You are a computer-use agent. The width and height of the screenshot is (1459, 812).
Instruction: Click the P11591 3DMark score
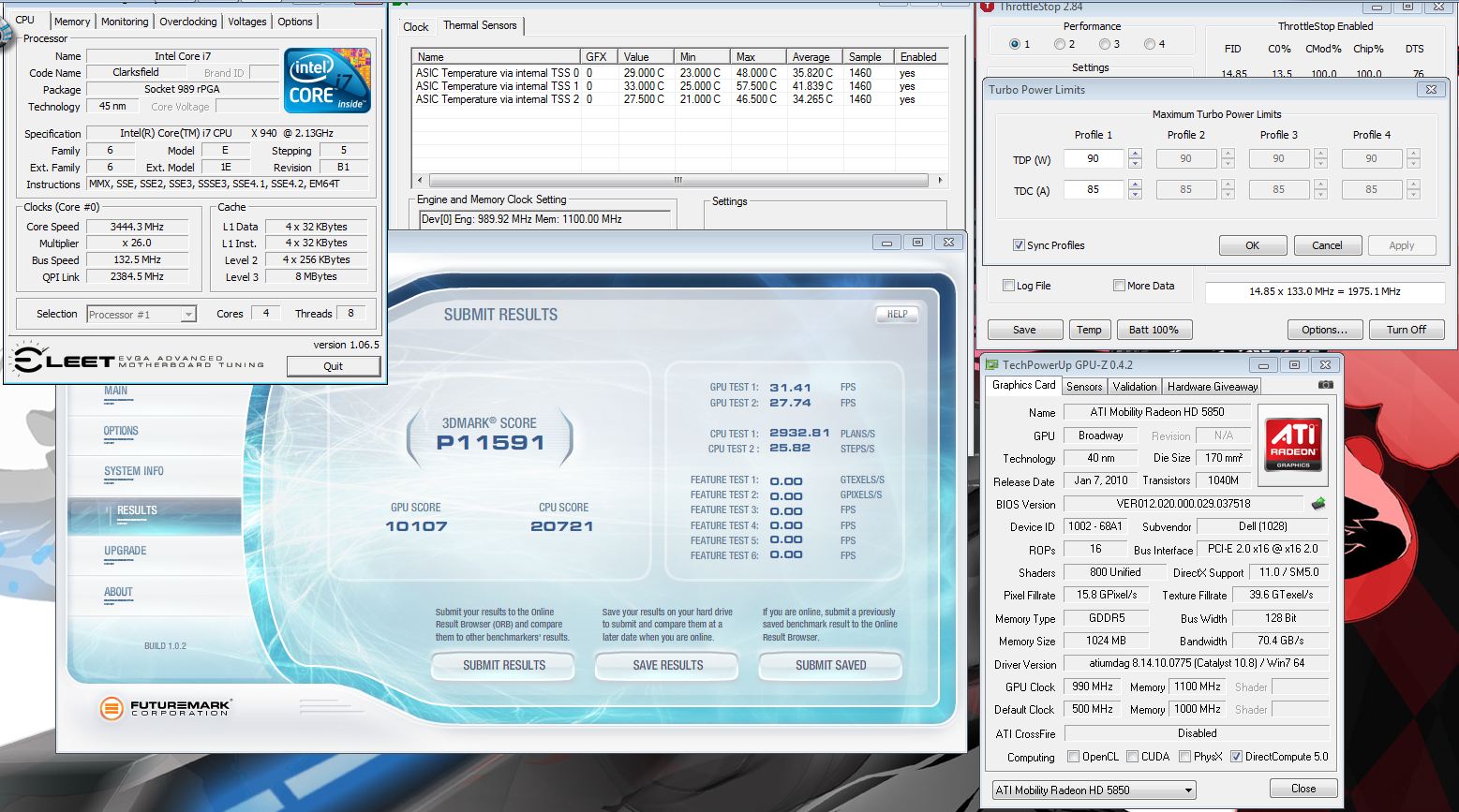pyautogui.click(x=491, y=443)
